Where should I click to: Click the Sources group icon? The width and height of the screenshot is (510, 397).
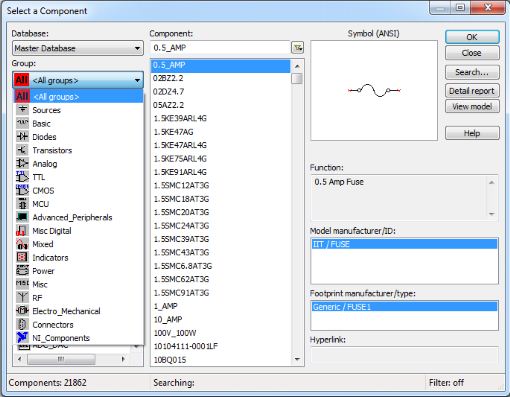(22, 110)
